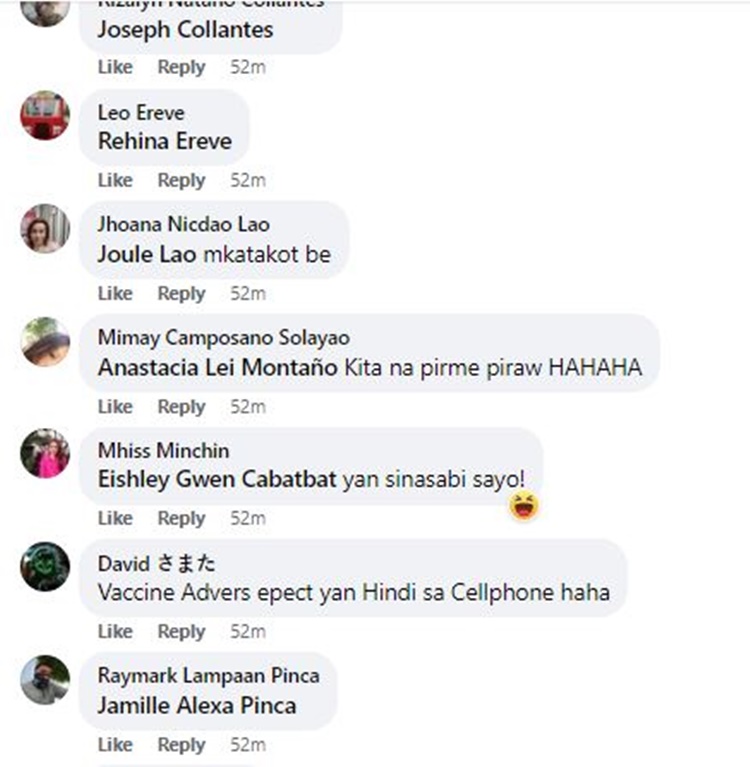Open Raymark Lampaan Pinca's avatar
750x767 pixels.
click(45, 679)
